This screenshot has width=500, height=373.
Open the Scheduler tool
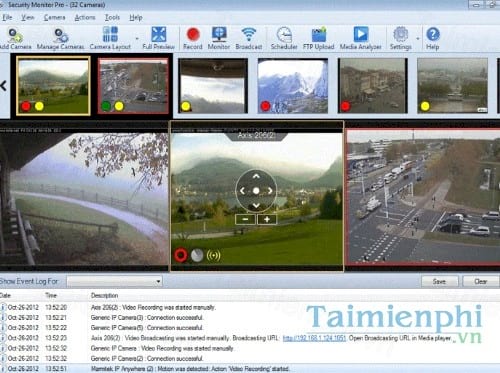click(x=284, y=39)
